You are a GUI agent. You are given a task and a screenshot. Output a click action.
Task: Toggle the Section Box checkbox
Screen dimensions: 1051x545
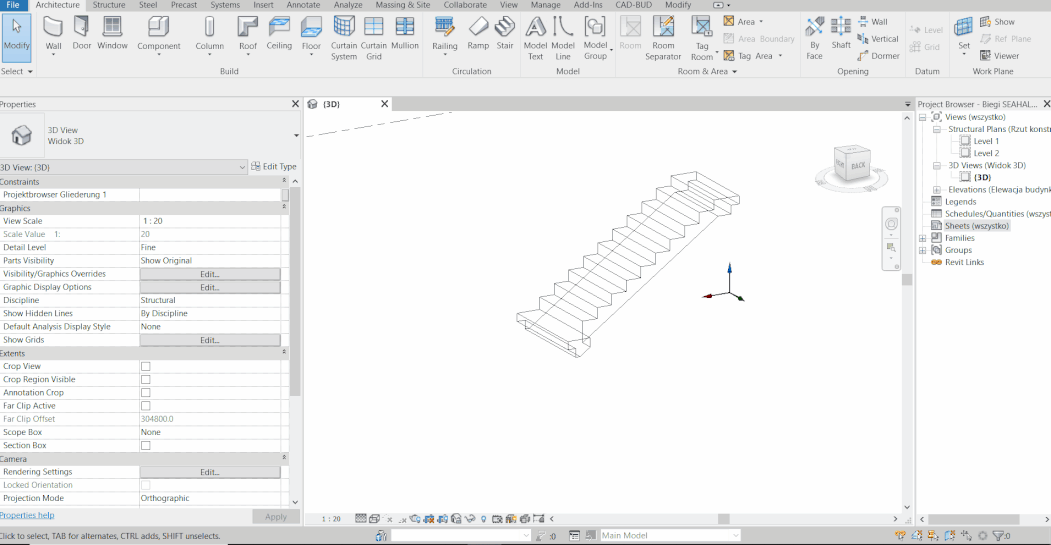(146, 445)
